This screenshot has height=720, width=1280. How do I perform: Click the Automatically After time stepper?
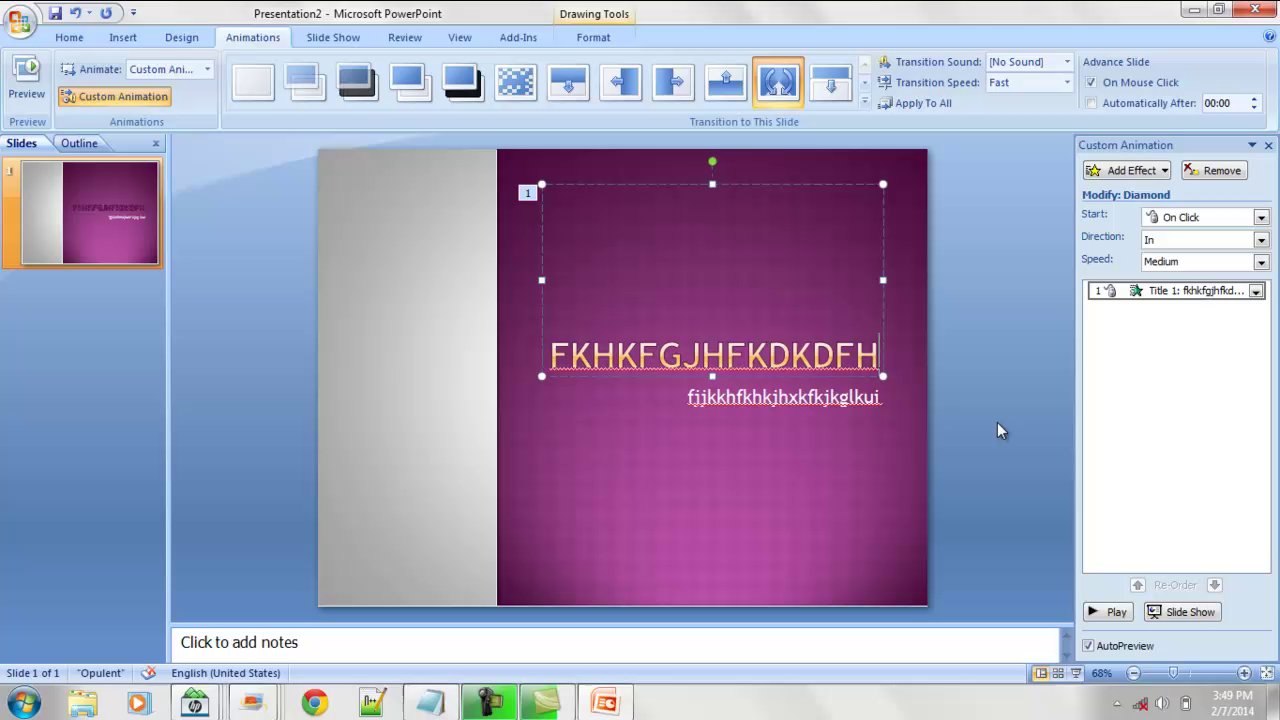click(1254, 103)
